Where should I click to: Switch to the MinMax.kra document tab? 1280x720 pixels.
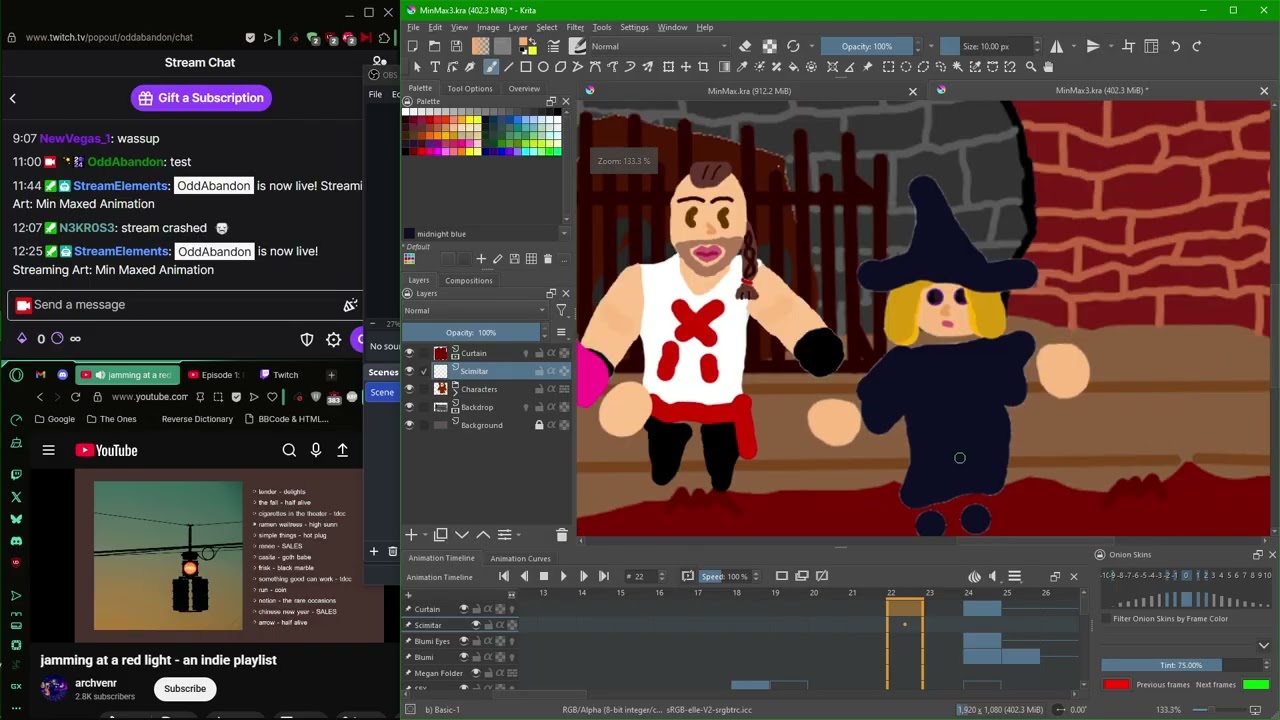749,91
